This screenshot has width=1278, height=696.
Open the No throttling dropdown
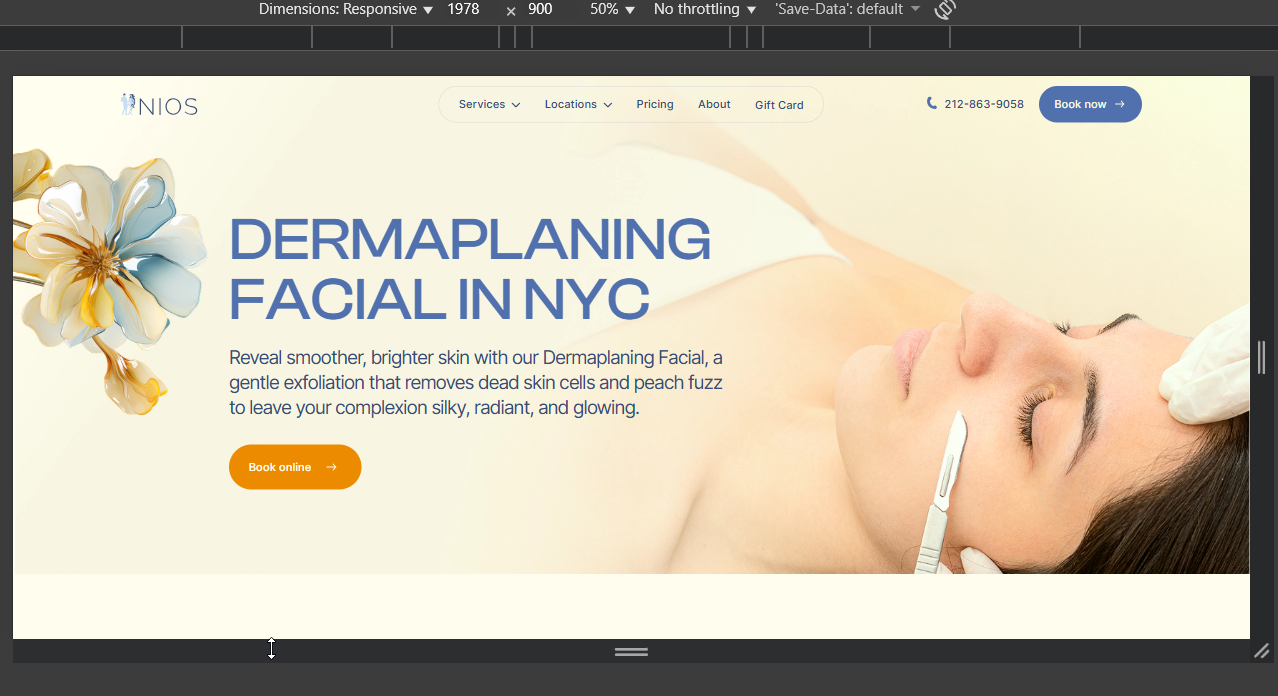click(704, 9)
